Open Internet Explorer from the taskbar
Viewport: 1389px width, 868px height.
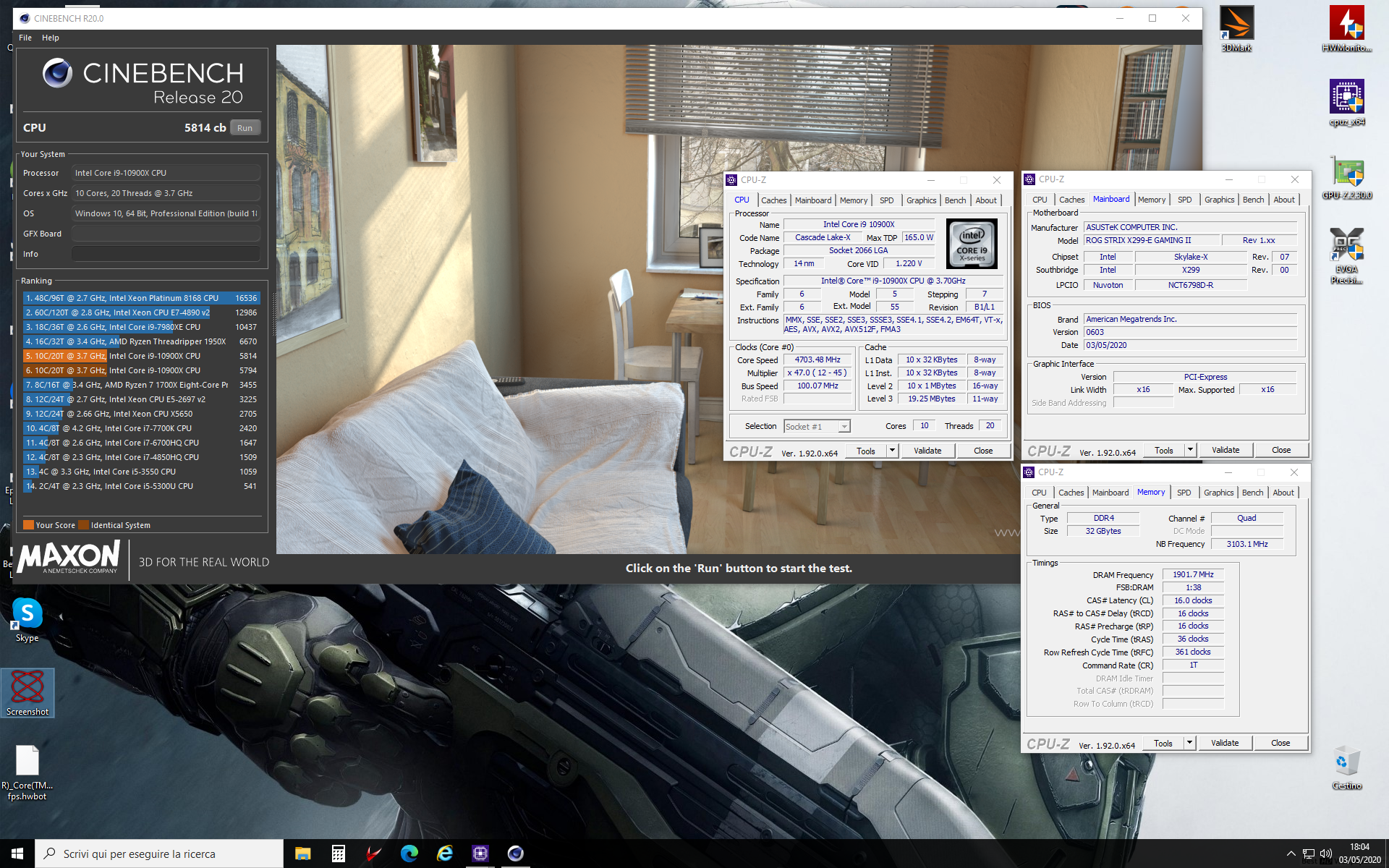click(x=444, y=854)
